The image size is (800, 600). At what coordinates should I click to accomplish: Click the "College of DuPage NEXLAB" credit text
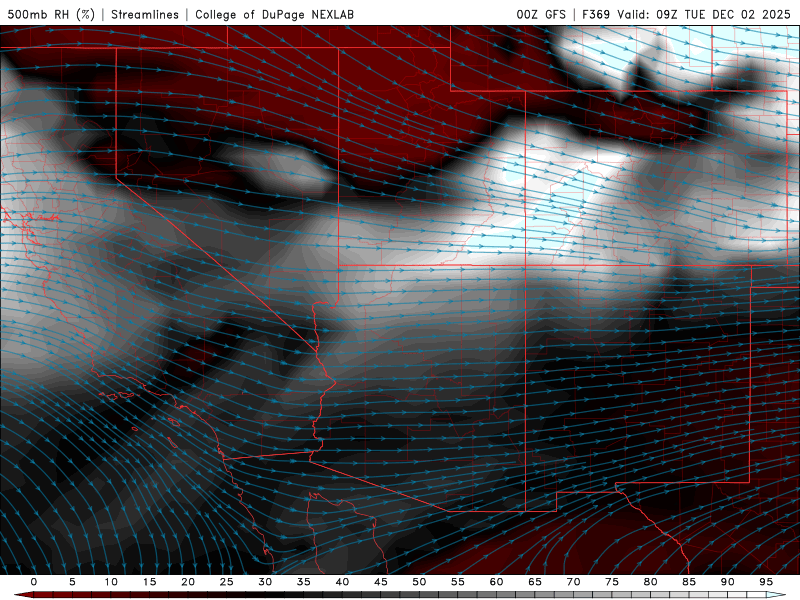click(x=274, y=14)
